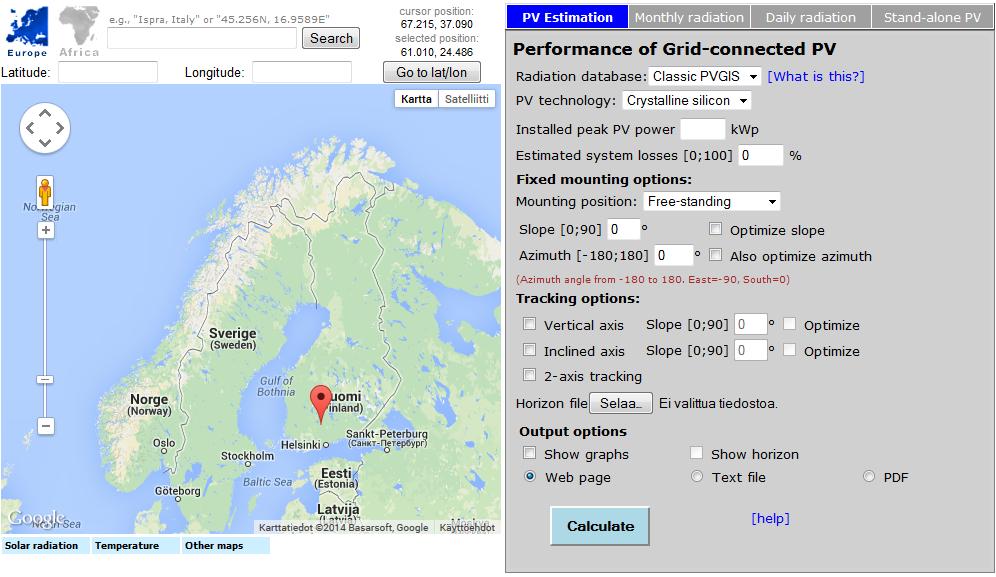This screenshot has width=996, height=577.
Task: Click the Installed peak PV power field
Action: (x=703, y=129)
